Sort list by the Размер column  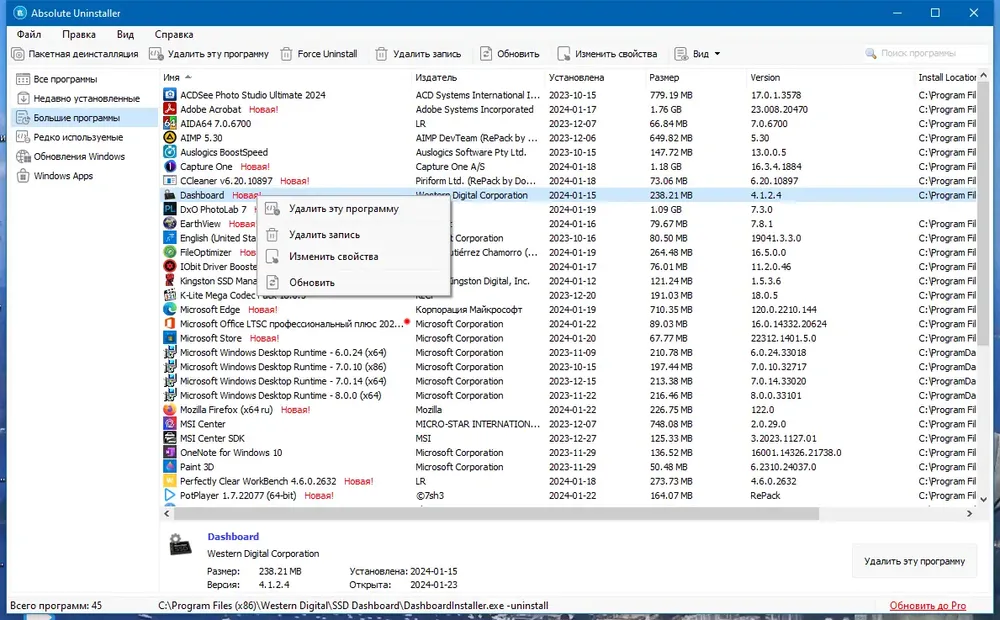(664, 77)
